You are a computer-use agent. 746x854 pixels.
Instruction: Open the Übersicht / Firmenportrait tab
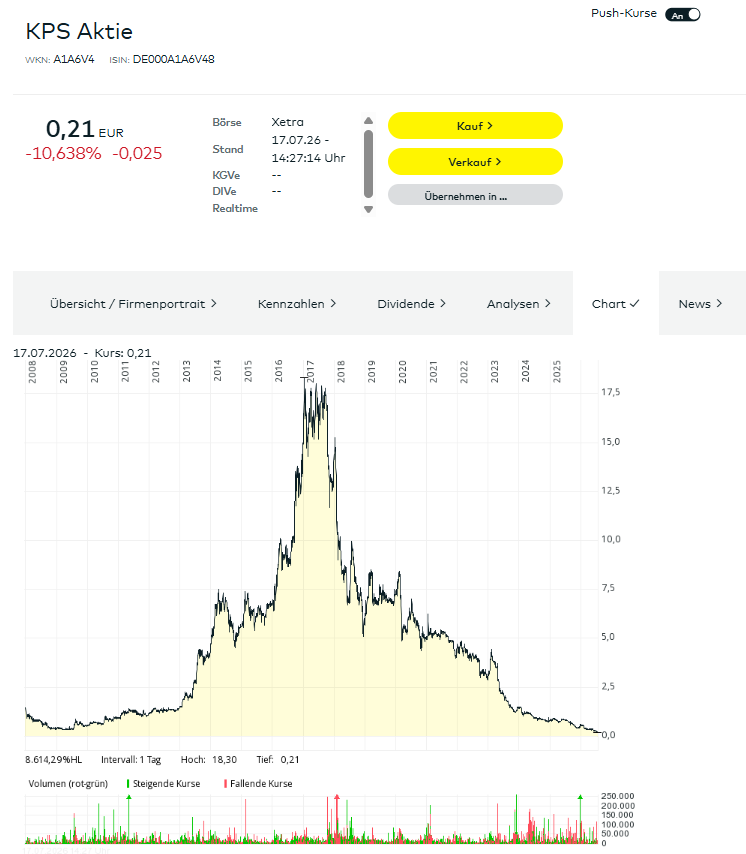click(133, 304)
